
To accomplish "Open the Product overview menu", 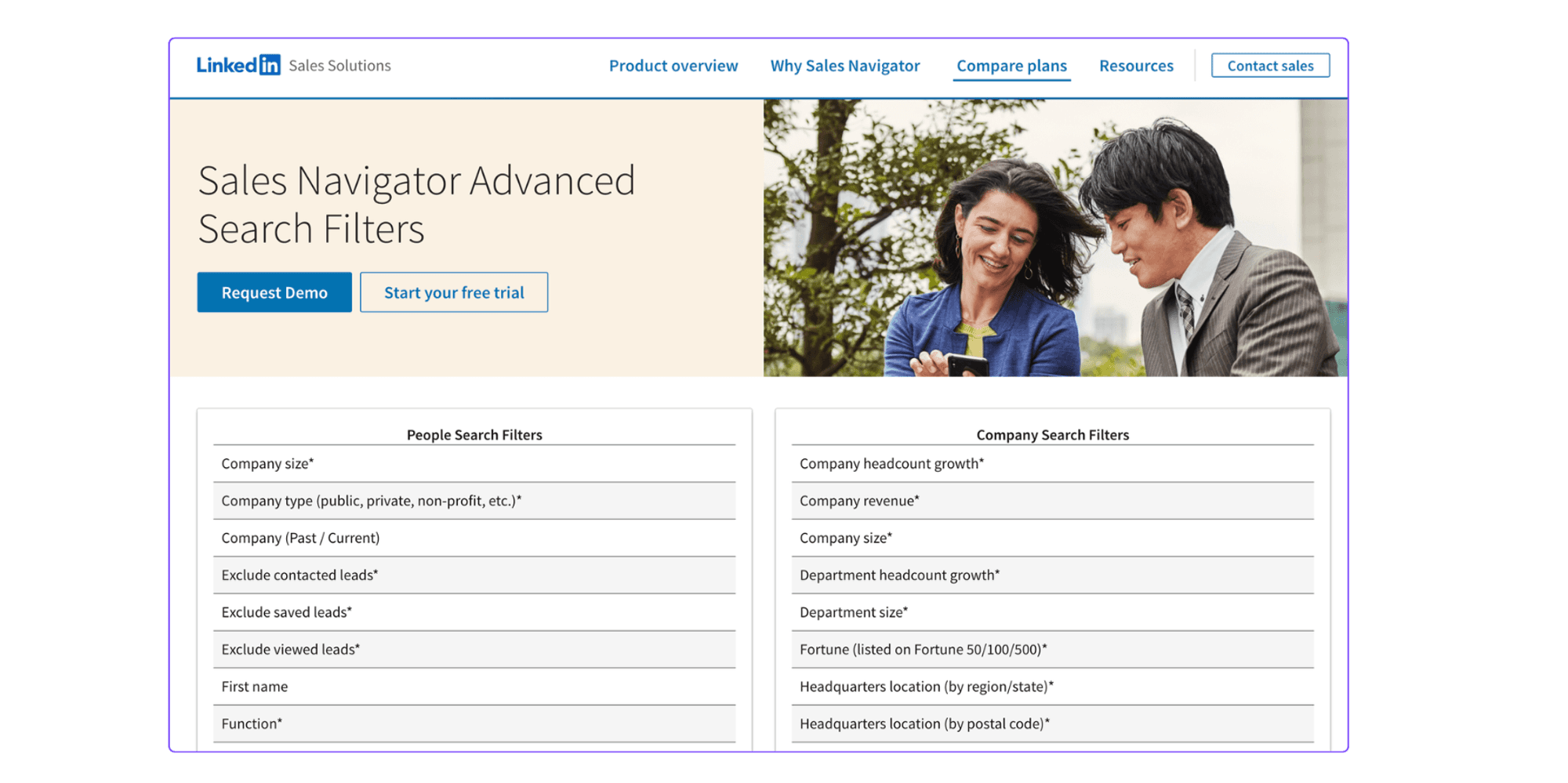I will click(673, 66).
